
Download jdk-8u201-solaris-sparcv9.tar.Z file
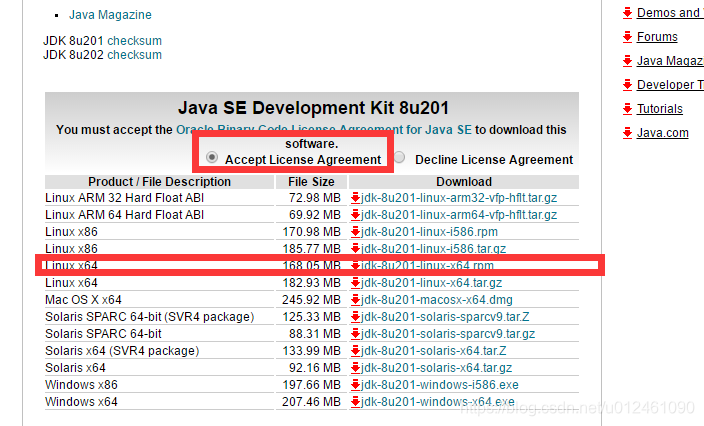(x=444, y=317)
